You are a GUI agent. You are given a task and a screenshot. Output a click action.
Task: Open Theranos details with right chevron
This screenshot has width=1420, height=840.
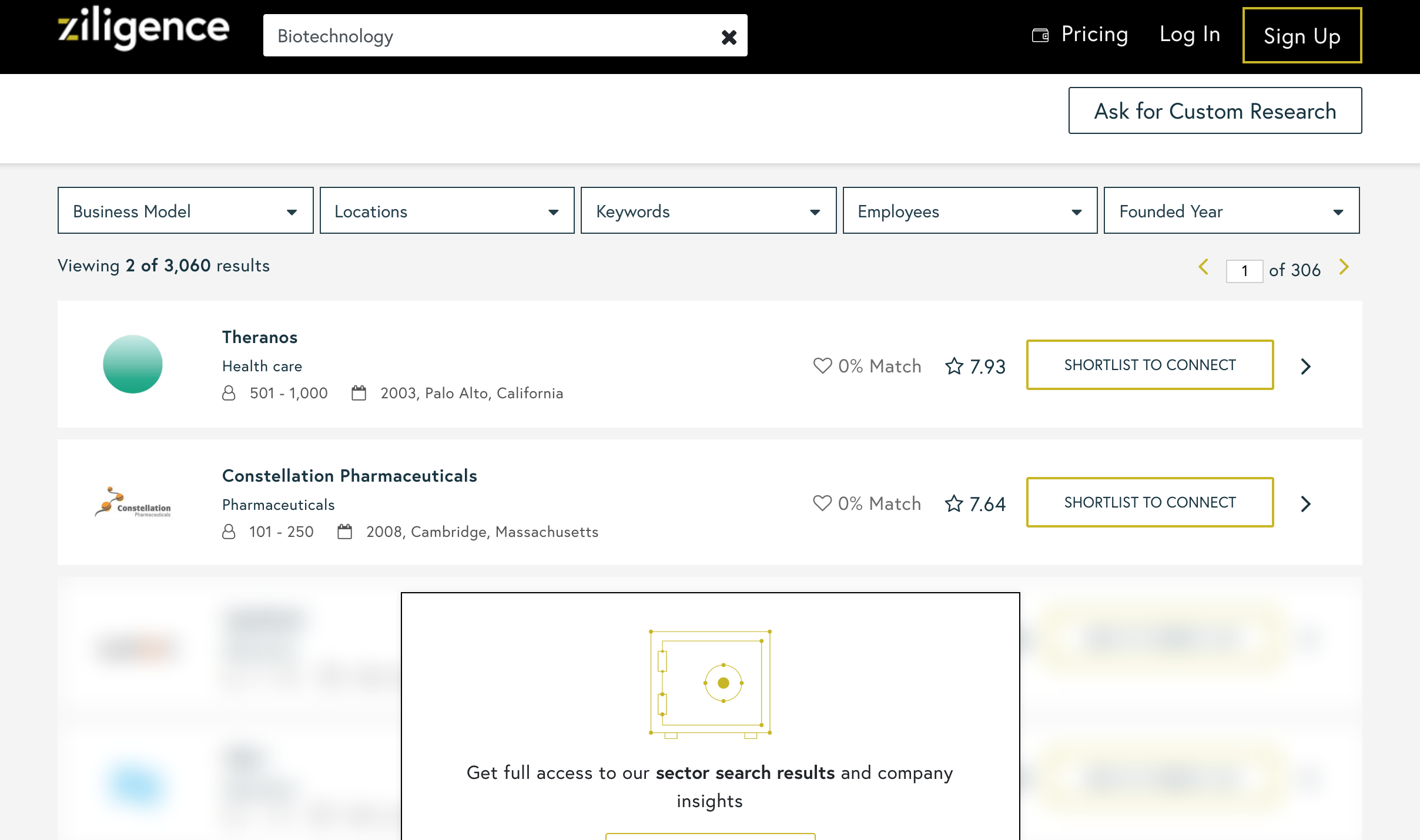[1305, 367]
